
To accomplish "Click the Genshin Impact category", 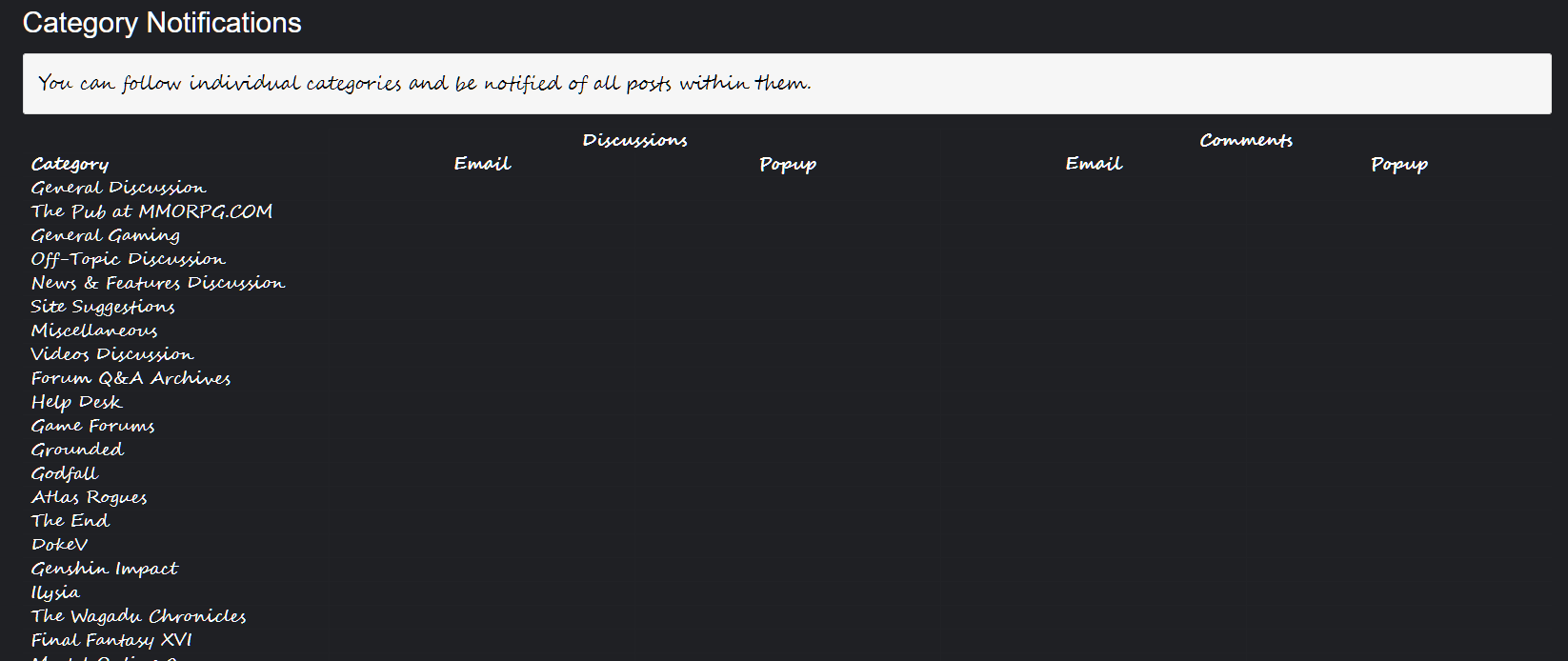I will coord(105,569).
